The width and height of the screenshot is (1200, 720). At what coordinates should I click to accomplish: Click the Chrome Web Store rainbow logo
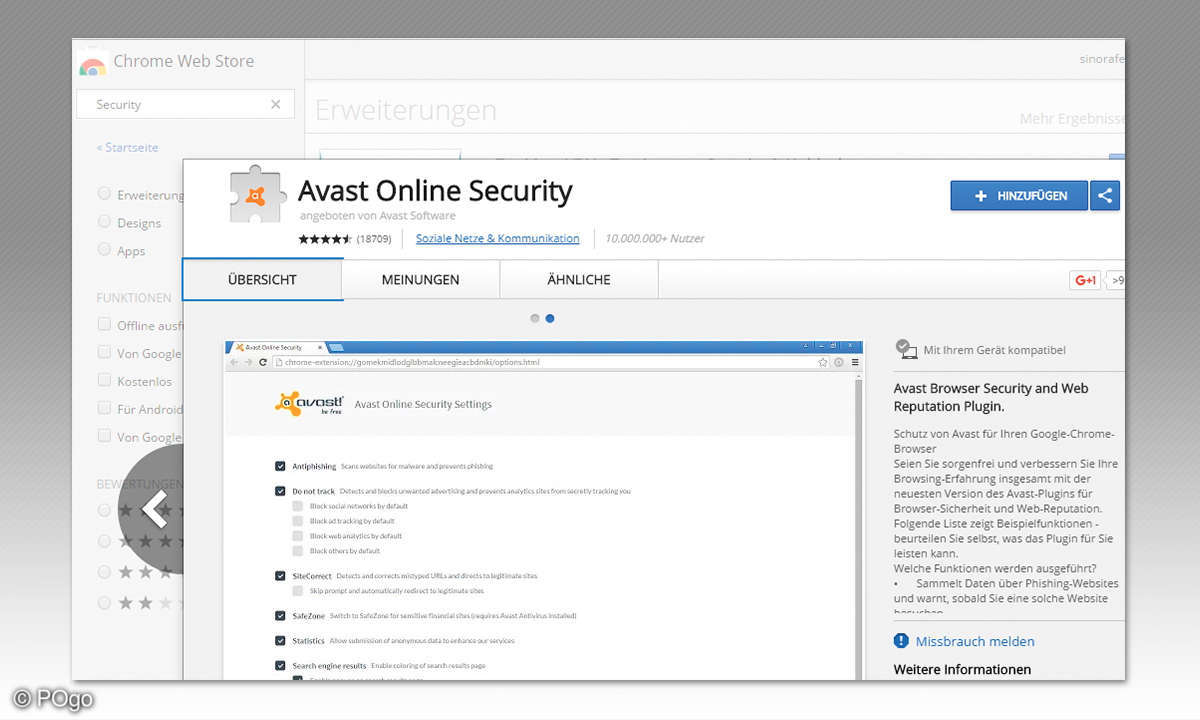tap(92, 63)
